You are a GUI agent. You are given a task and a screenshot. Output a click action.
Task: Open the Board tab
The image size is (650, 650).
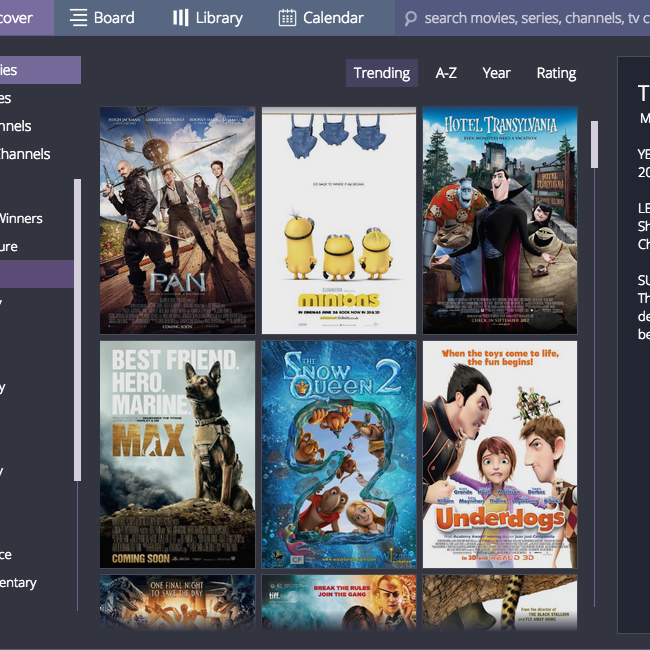point(102,18)
